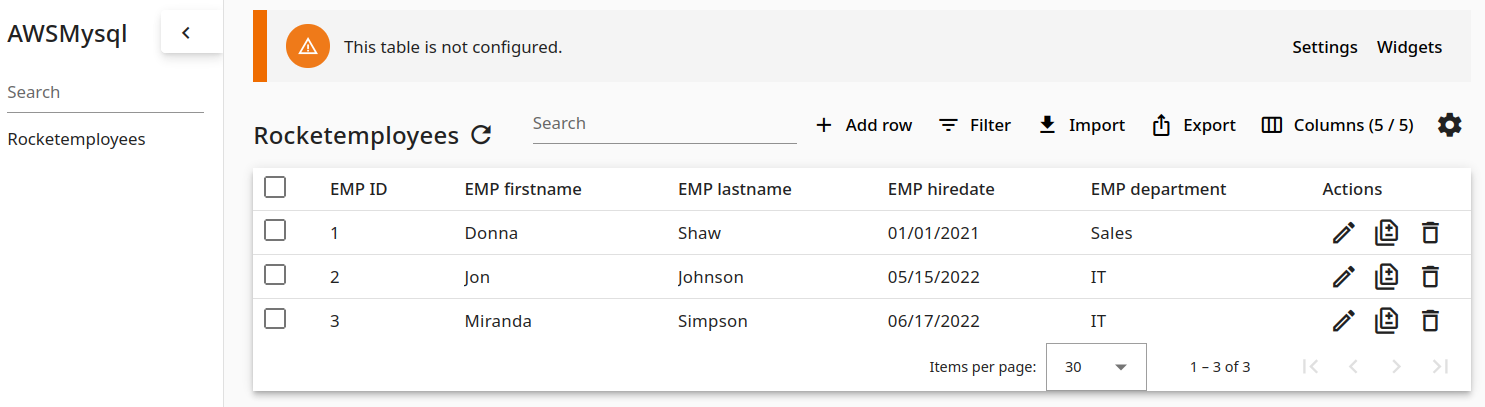
Task: Focus the table Search input field
Action: click(664, 124)
